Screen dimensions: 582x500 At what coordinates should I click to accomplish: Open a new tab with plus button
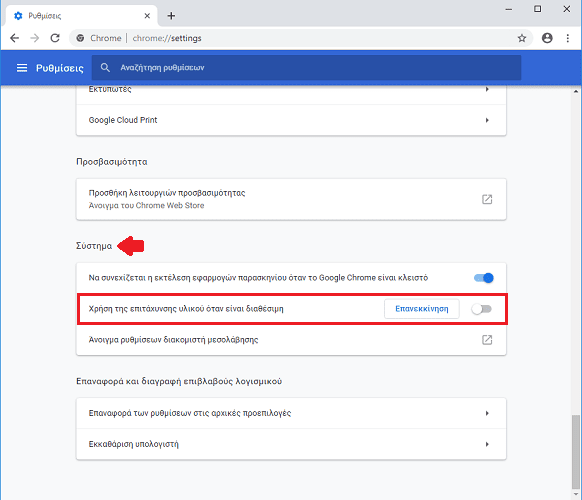[x=171, y=16]
